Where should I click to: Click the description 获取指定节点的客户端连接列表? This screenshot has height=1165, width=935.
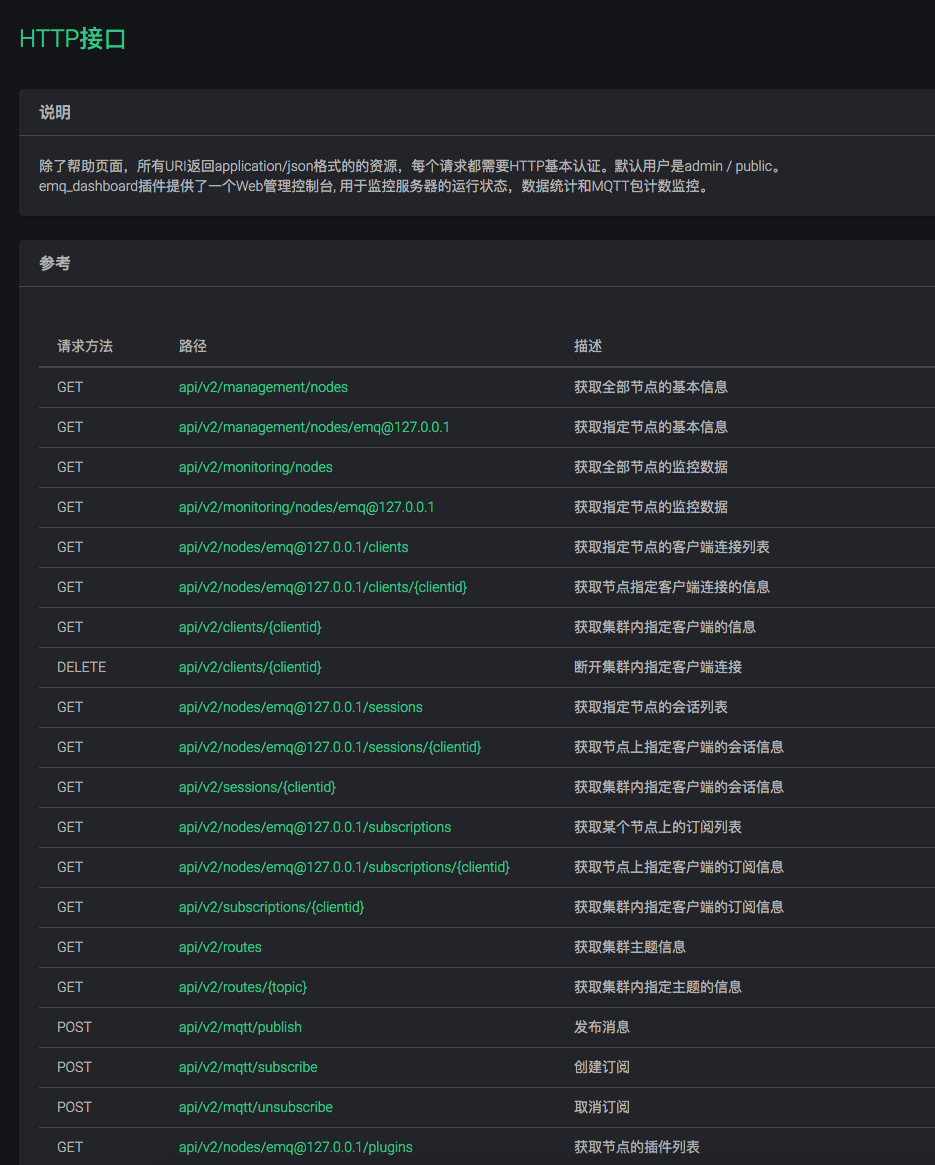click(672, 548)
